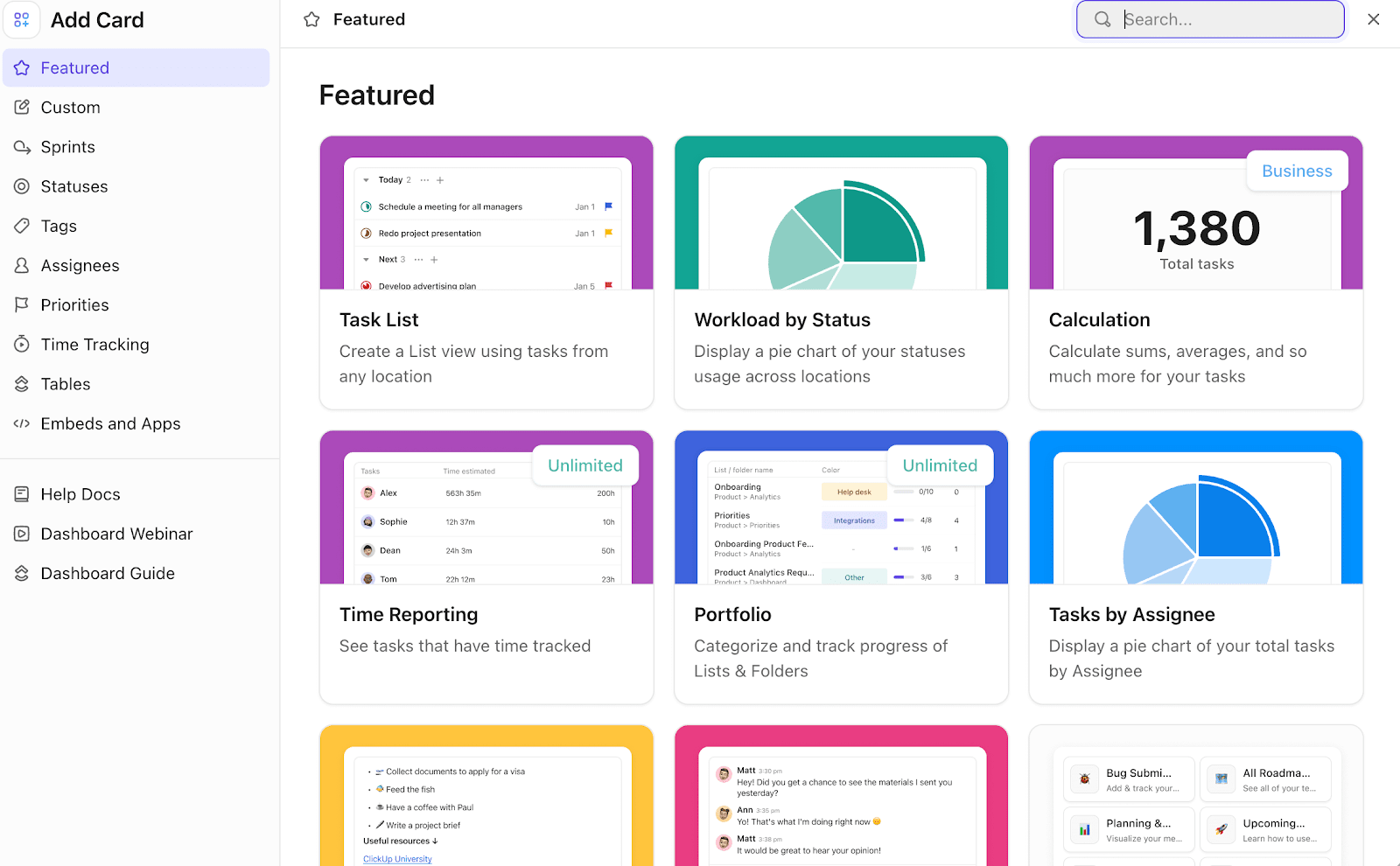Click the Tables layers icon
The height and width of the screenshot is (866, 1400).
coord(22,384)
